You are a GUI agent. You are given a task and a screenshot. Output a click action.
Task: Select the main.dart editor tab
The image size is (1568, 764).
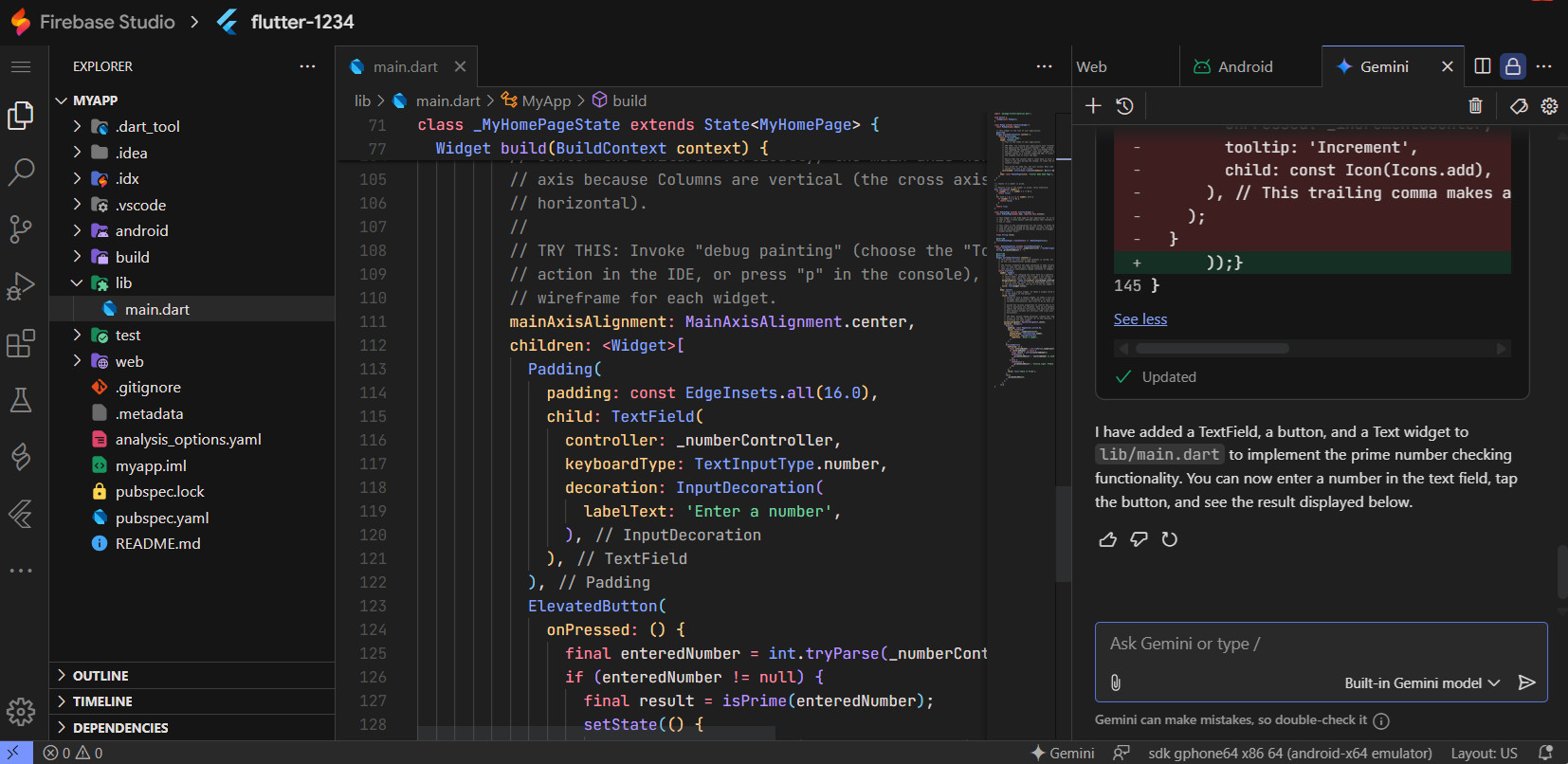406,66
